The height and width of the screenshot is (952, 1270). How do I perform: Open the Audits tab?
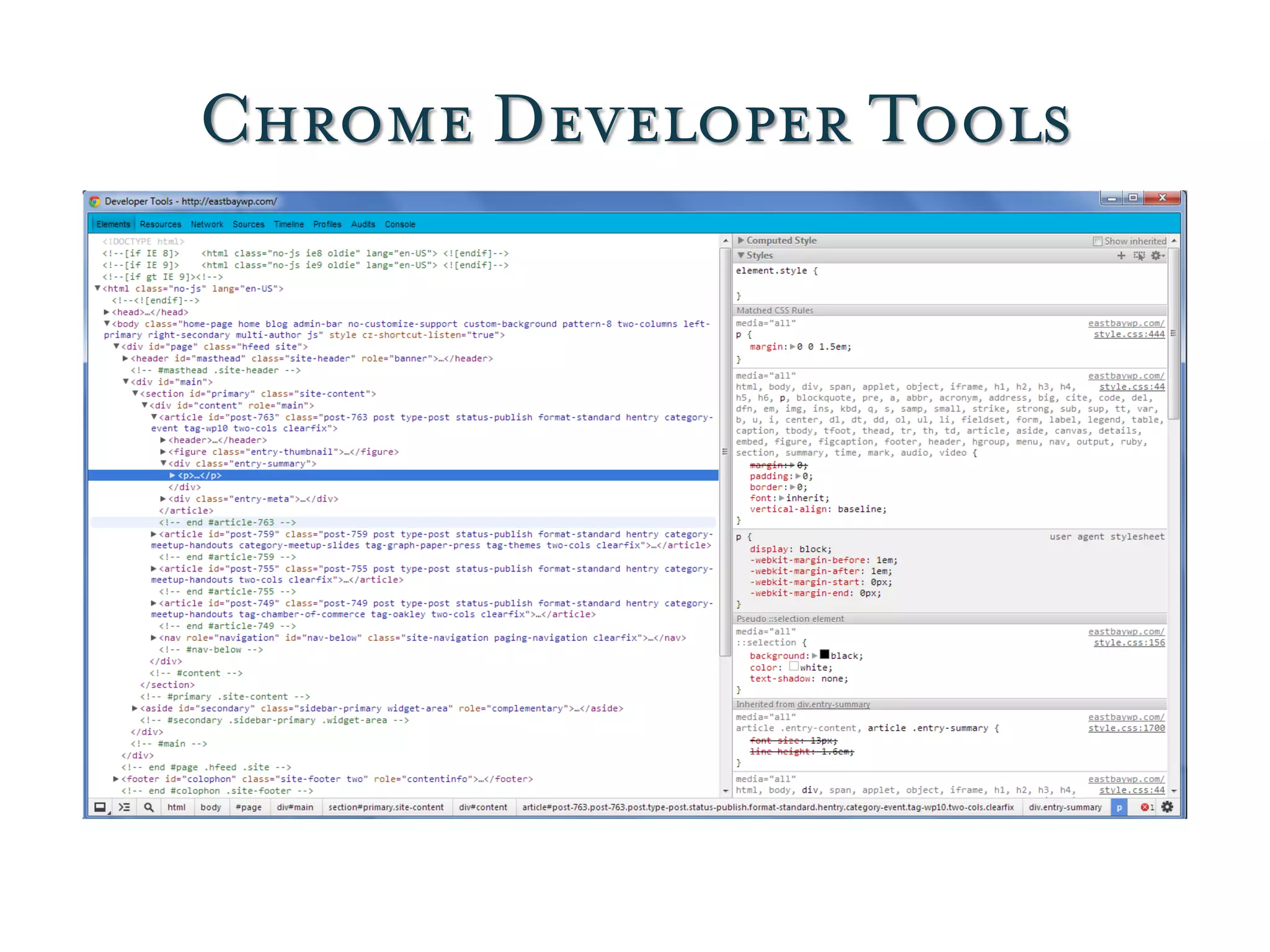(x=363, y=224)
